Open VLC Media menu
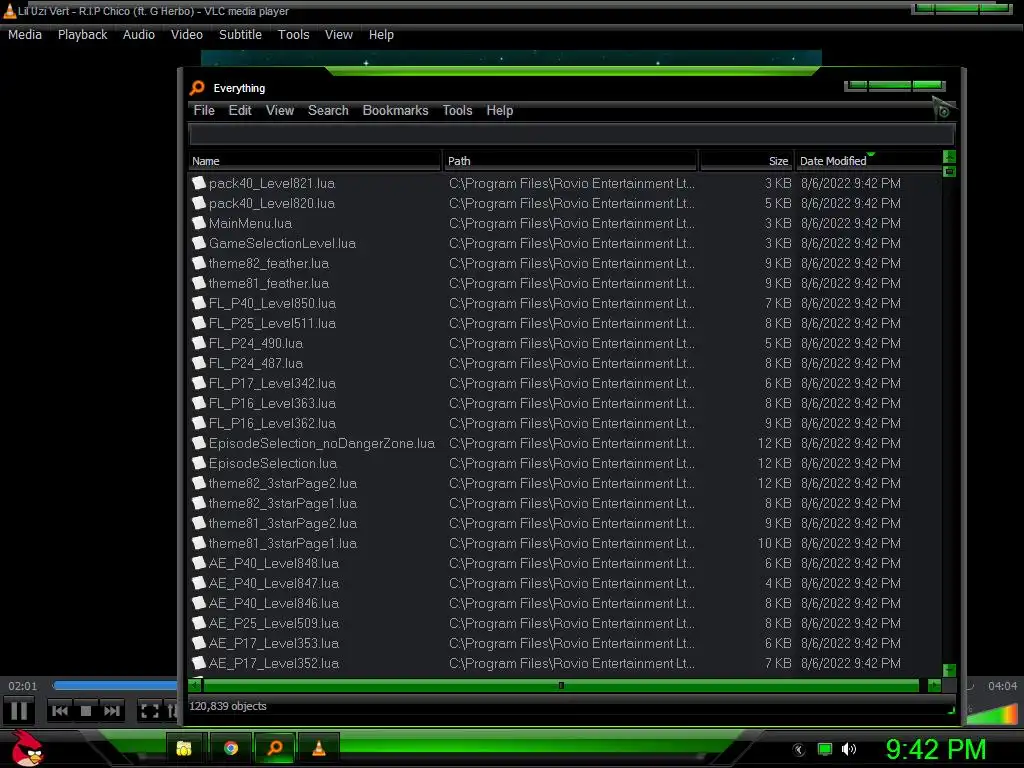 25,35
